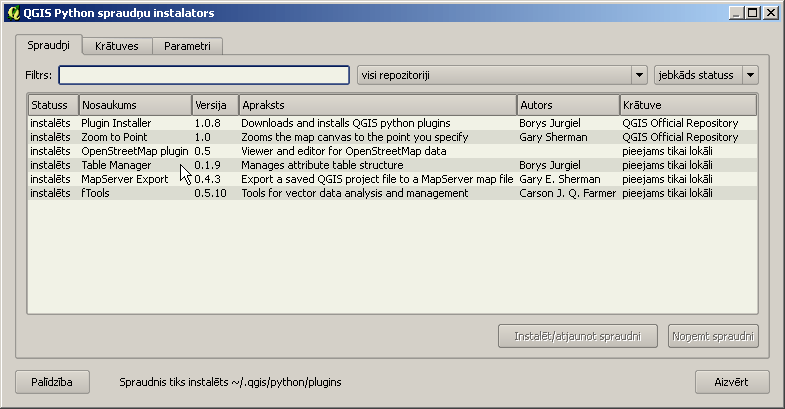Click 'instalēts' status of Plugin Installer row
This screenshot has width=785, height=409.
click(x=50, y=123)
